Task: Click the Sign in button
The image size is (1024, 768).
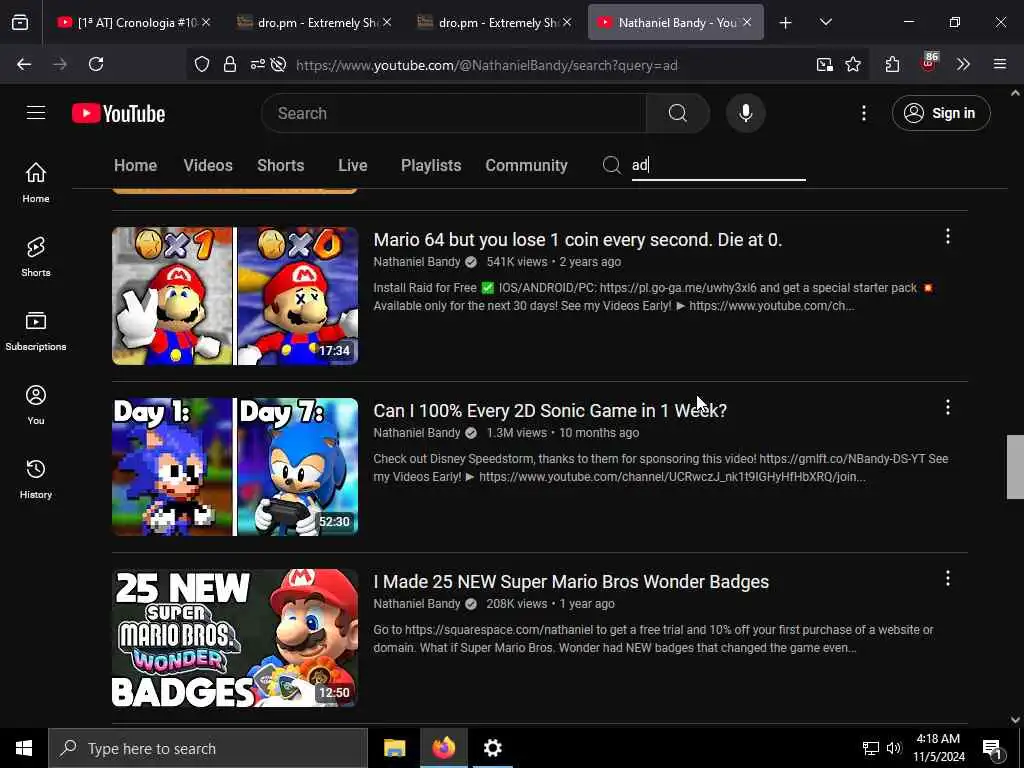Action: point(940,113)
